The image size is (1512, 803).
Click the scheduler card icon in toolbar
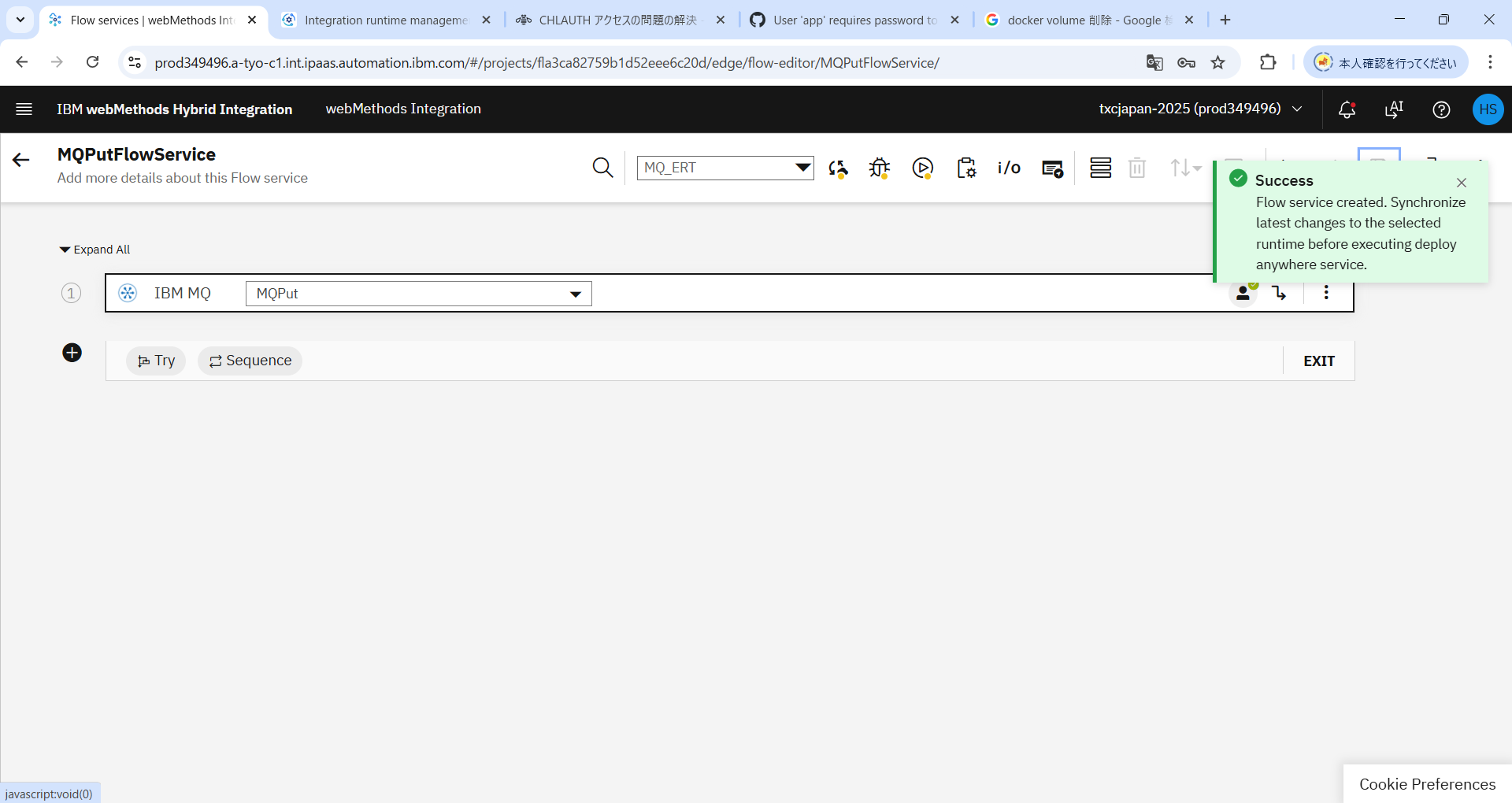1053,168
